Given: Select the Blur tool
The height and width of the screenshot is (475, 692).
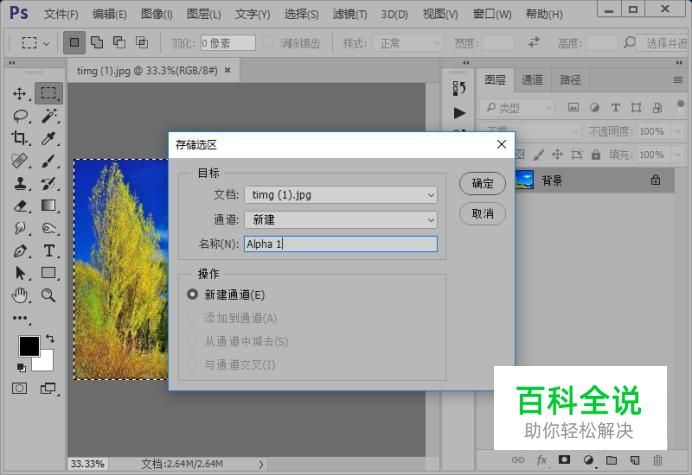Looking at the screenshot, I should (x=20, y=228).
